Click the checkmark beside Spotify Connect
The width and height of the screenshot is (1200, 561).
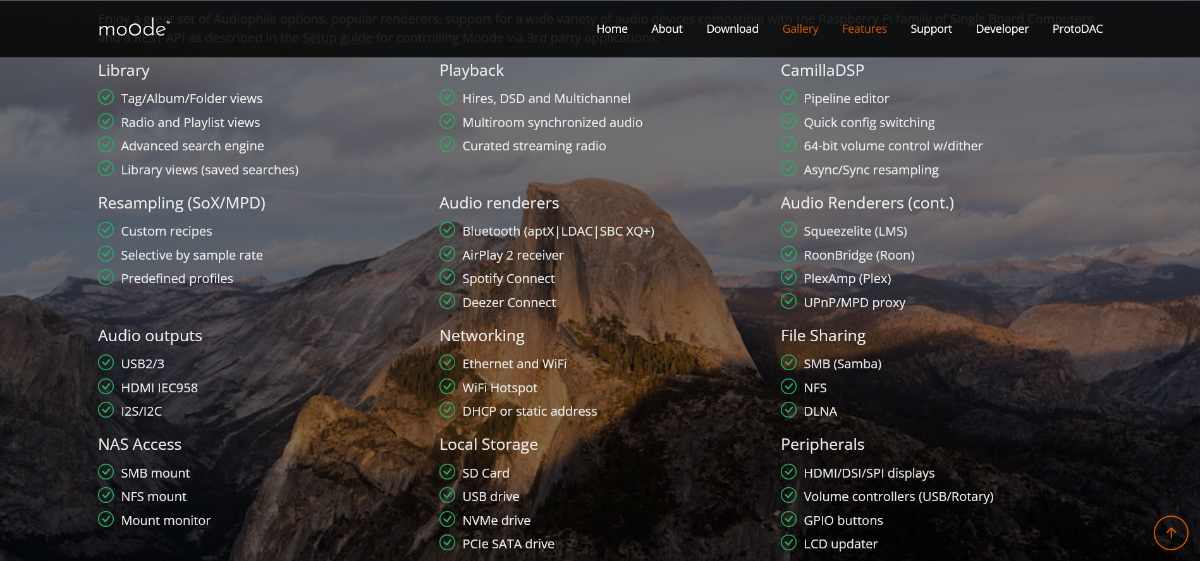[447, 278]
